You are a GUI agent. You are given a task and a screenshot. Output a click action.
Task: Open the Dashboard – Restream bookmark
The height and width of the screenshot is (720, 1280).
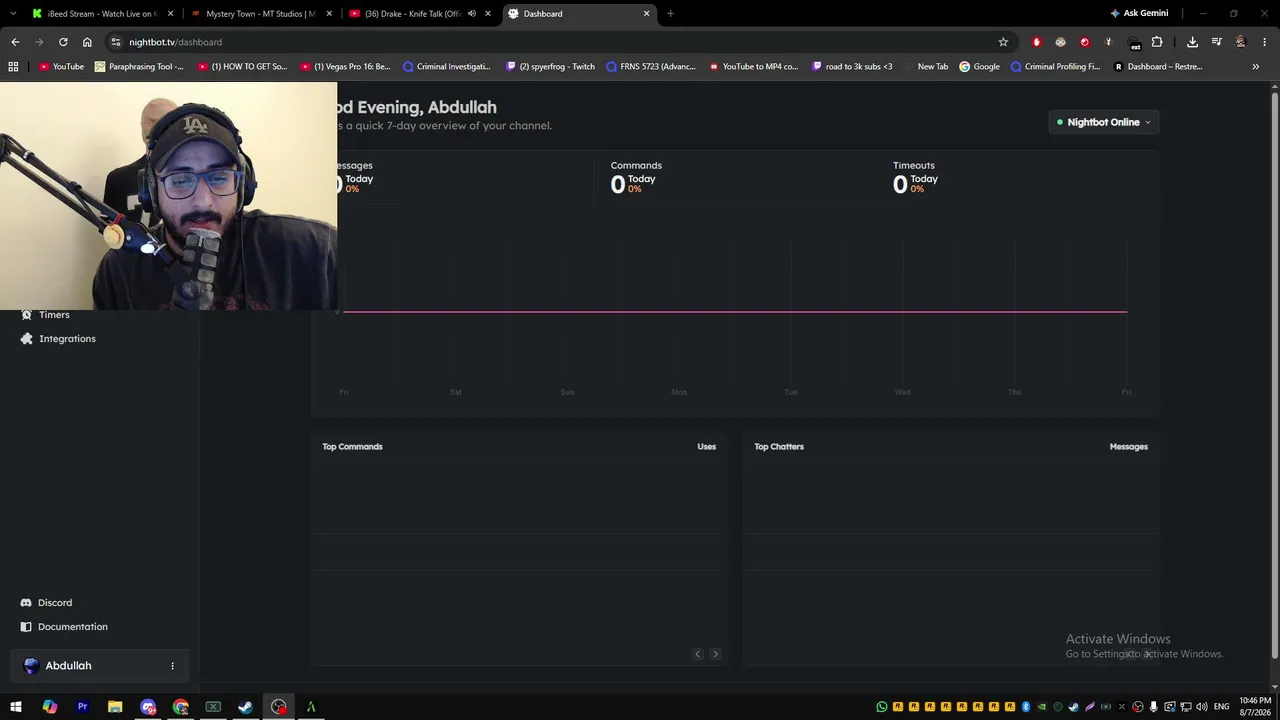tap(1157, 67)
